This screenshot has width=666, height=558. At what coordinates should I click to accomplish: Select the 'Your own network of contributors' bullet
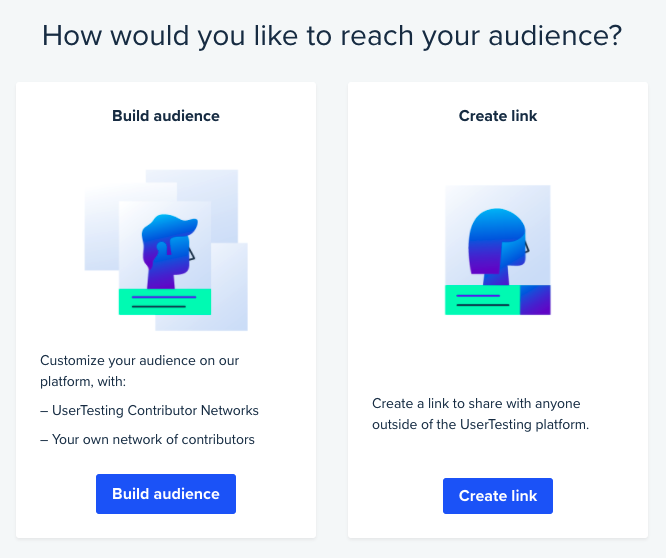[x=147, y=440]
